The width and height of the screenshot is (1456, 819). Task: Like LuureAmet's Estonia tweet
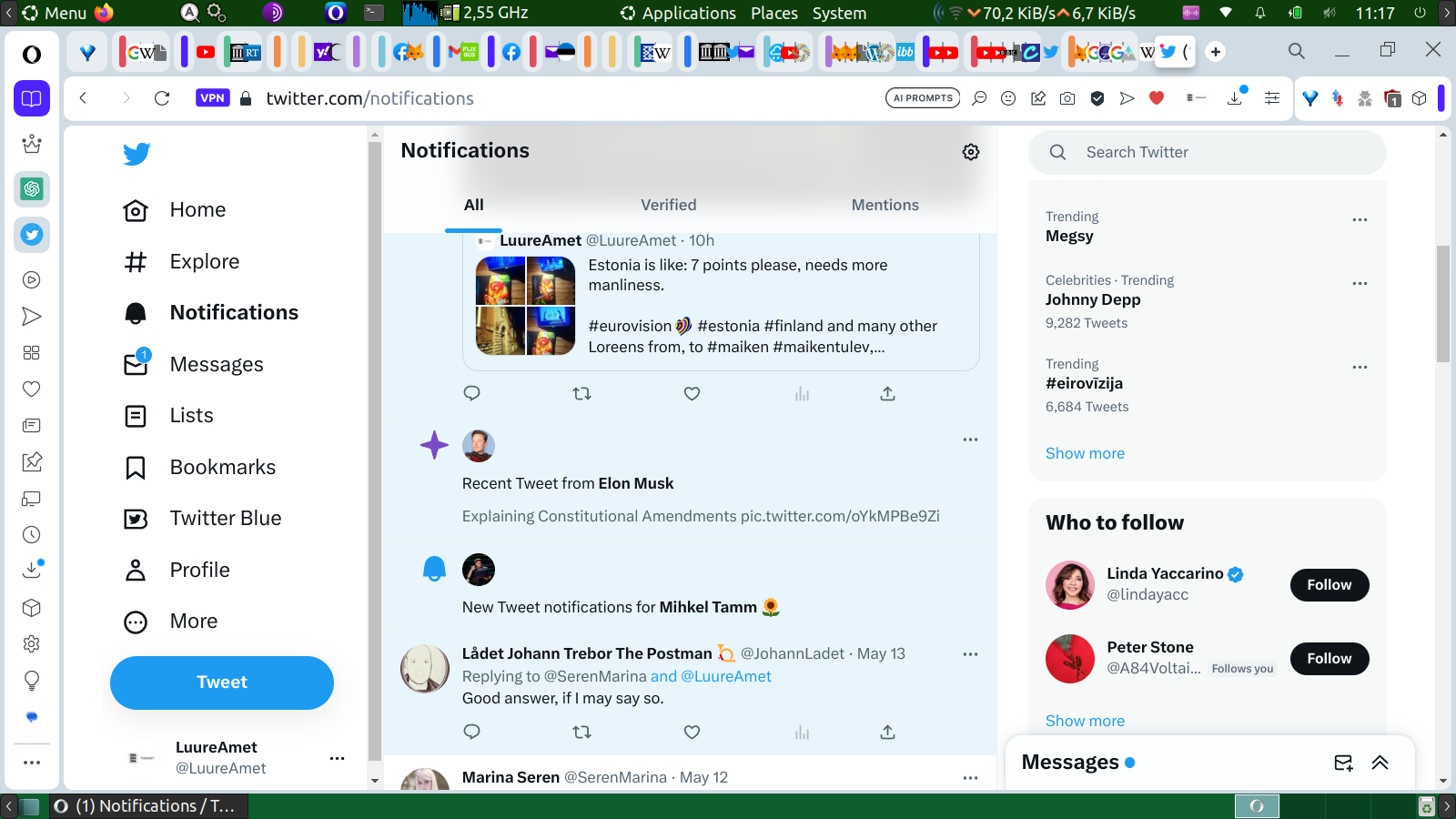692,393
